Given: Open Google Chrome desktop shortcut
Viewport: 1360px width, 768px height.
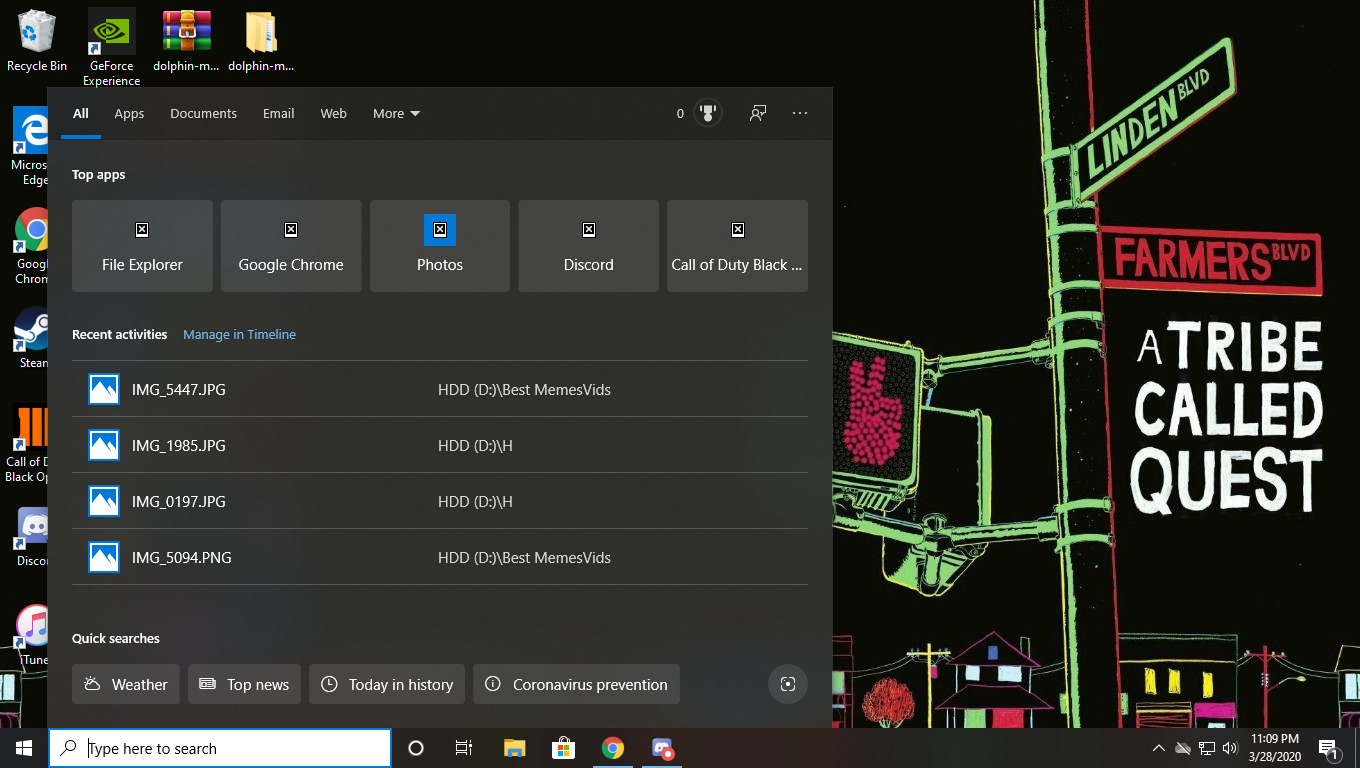Looking at the screenshot, I should (x=30, y=246).
